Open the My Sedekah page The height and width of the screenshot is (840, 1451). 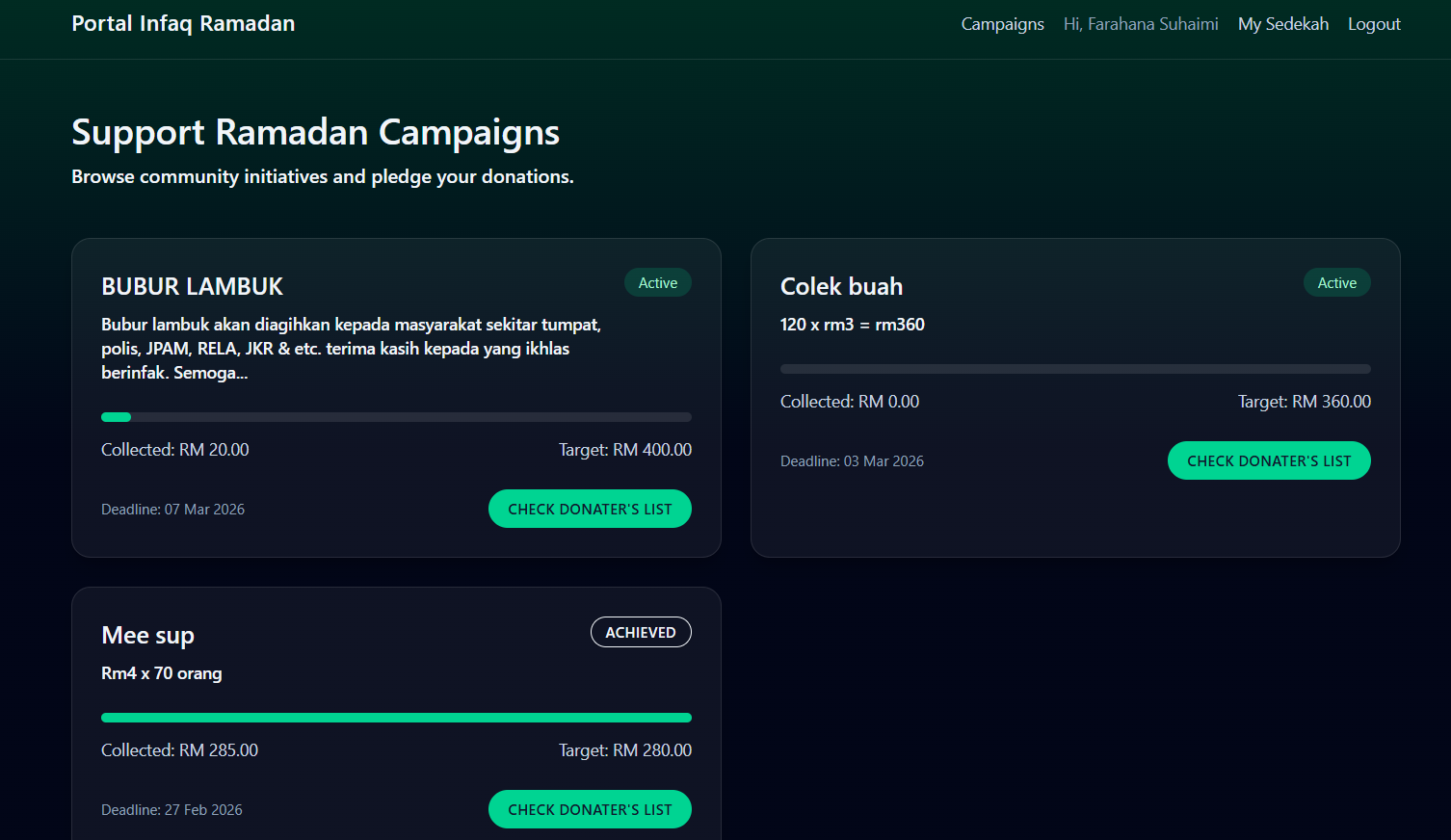pos(1282,23)
